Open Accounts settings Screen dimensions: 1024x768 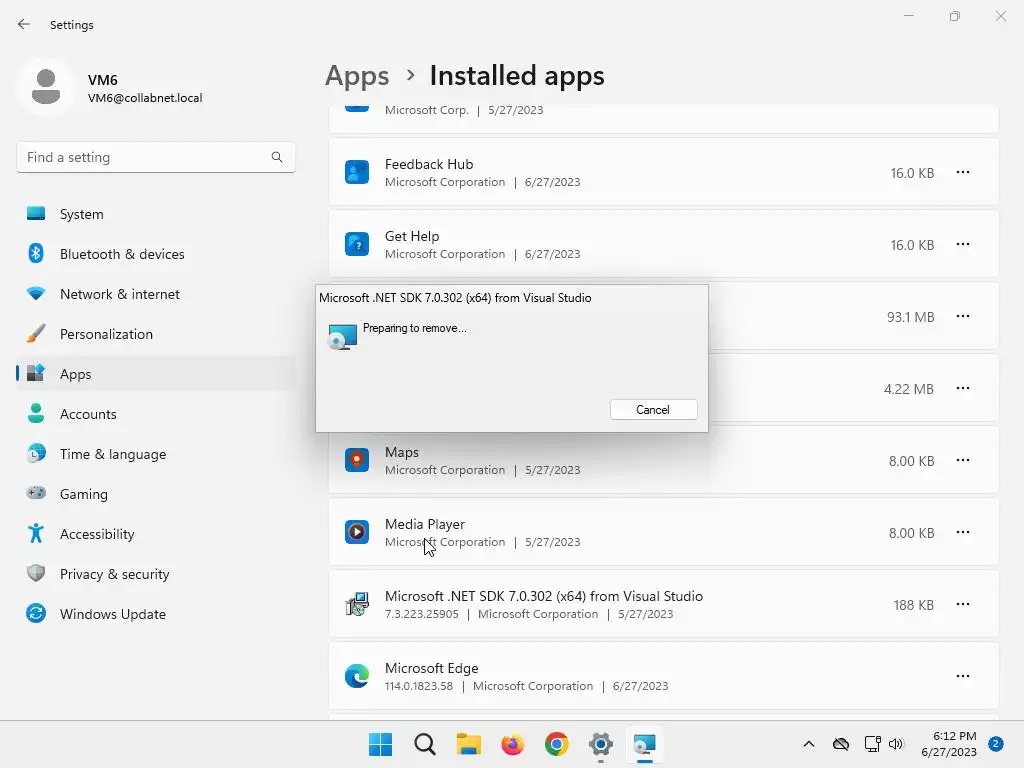click(x=155, y=414)
